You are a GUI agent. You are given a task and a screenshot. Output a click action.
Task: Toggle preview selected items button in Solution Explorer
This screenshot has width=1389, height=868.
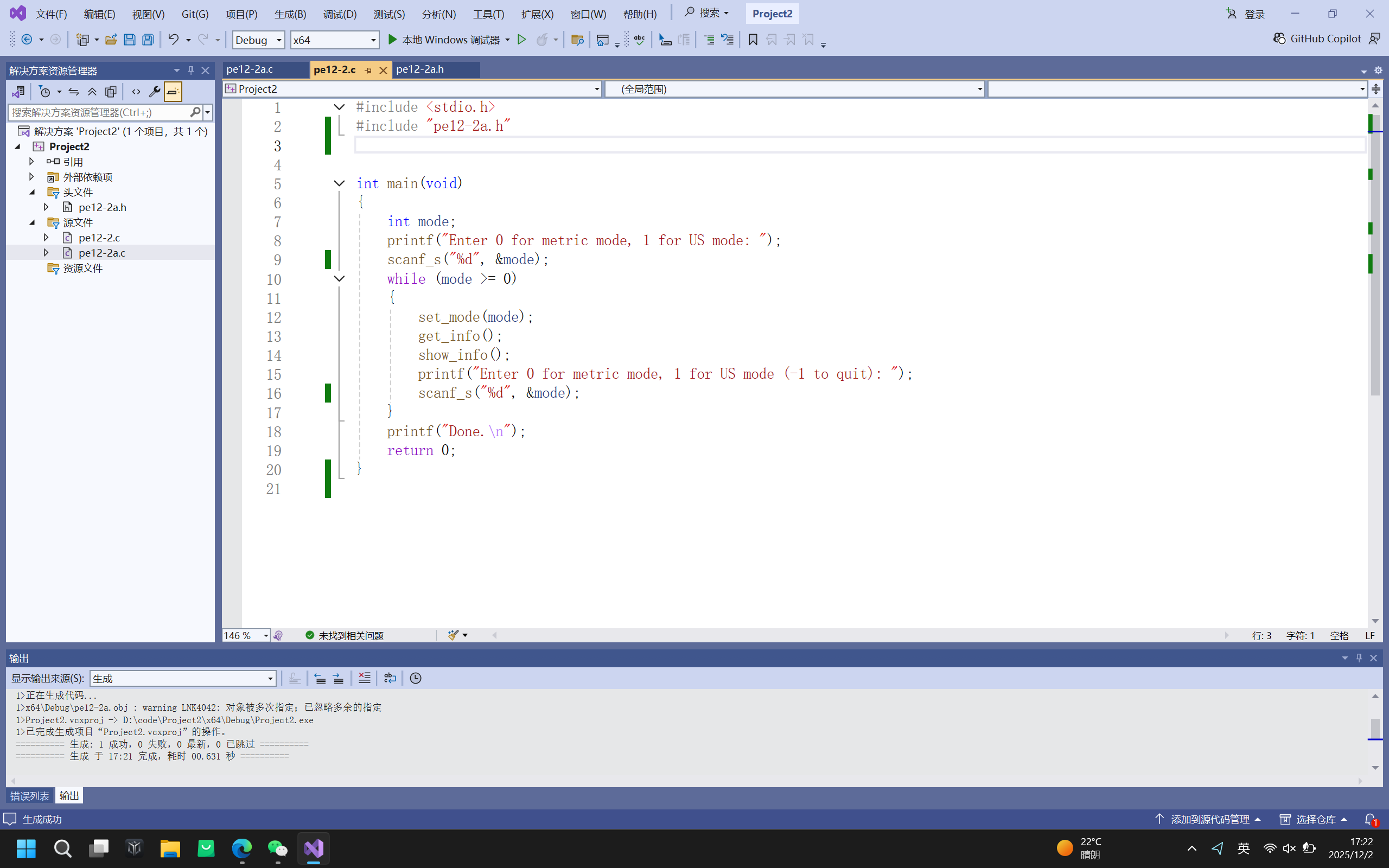(x=173, y=91)
